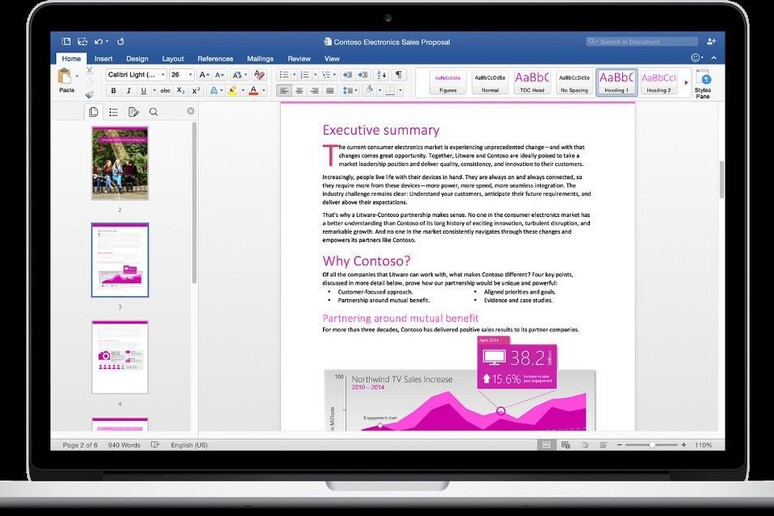Close the navigation pane with the x
Screen dimensions: 774x516
tap(191, 111)
